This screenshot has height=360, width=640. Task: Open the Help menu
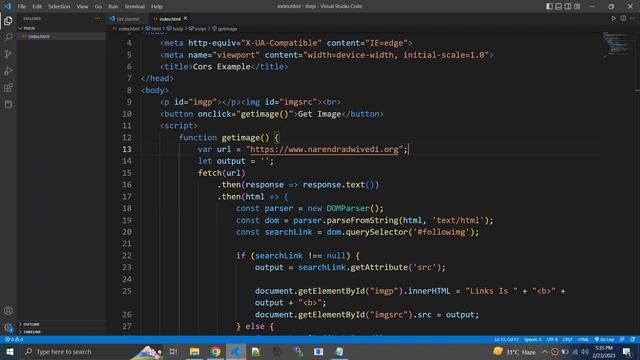pyautogui.click(x=157, y=7)
